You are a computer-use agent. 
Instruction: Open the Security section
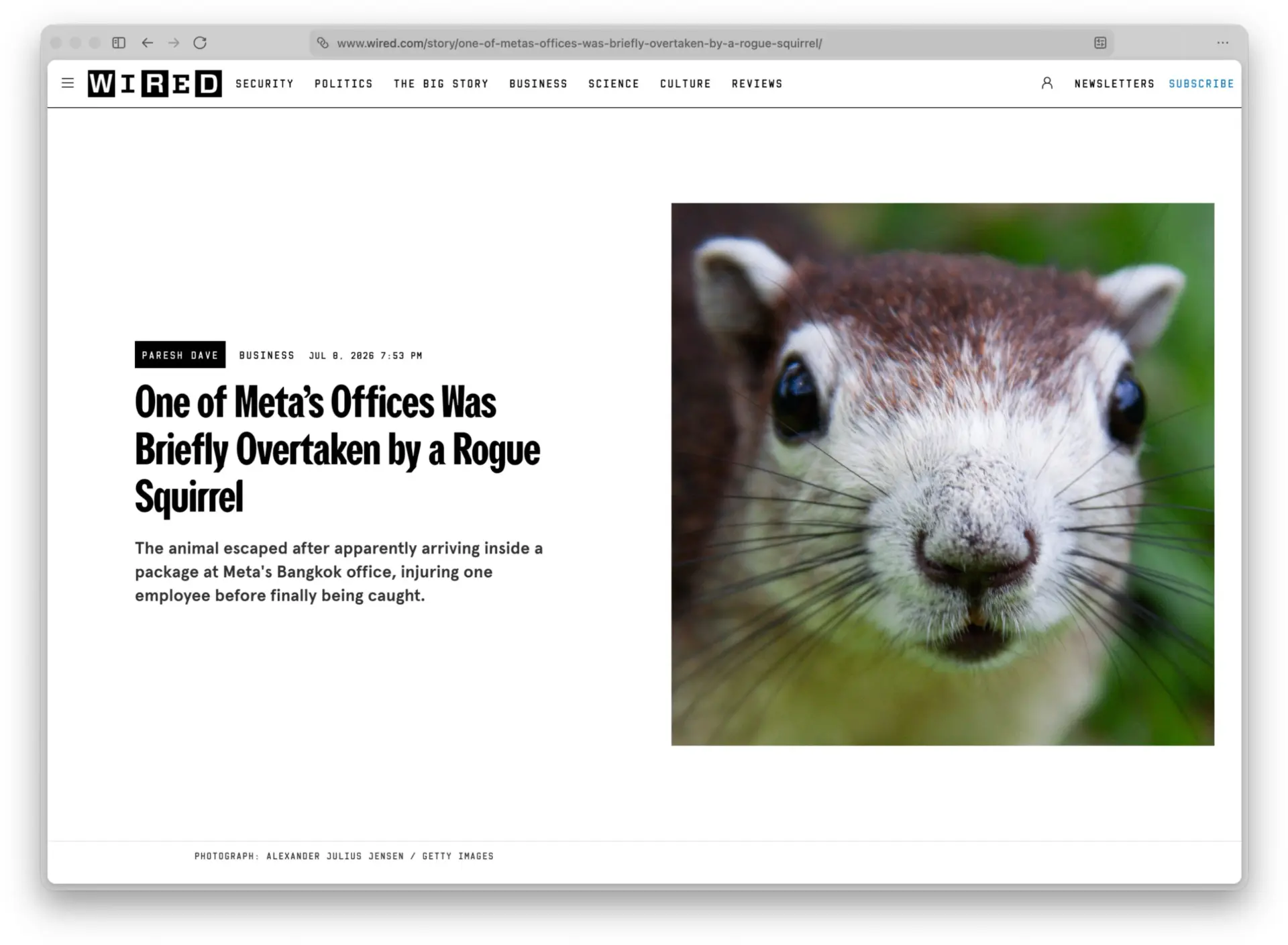[264, 84]
